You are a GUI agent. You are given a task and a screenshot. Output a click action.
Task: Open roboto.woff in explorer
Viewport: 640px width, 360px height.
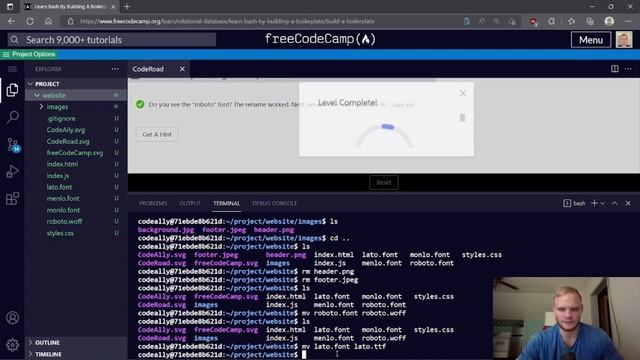point(64,221)
